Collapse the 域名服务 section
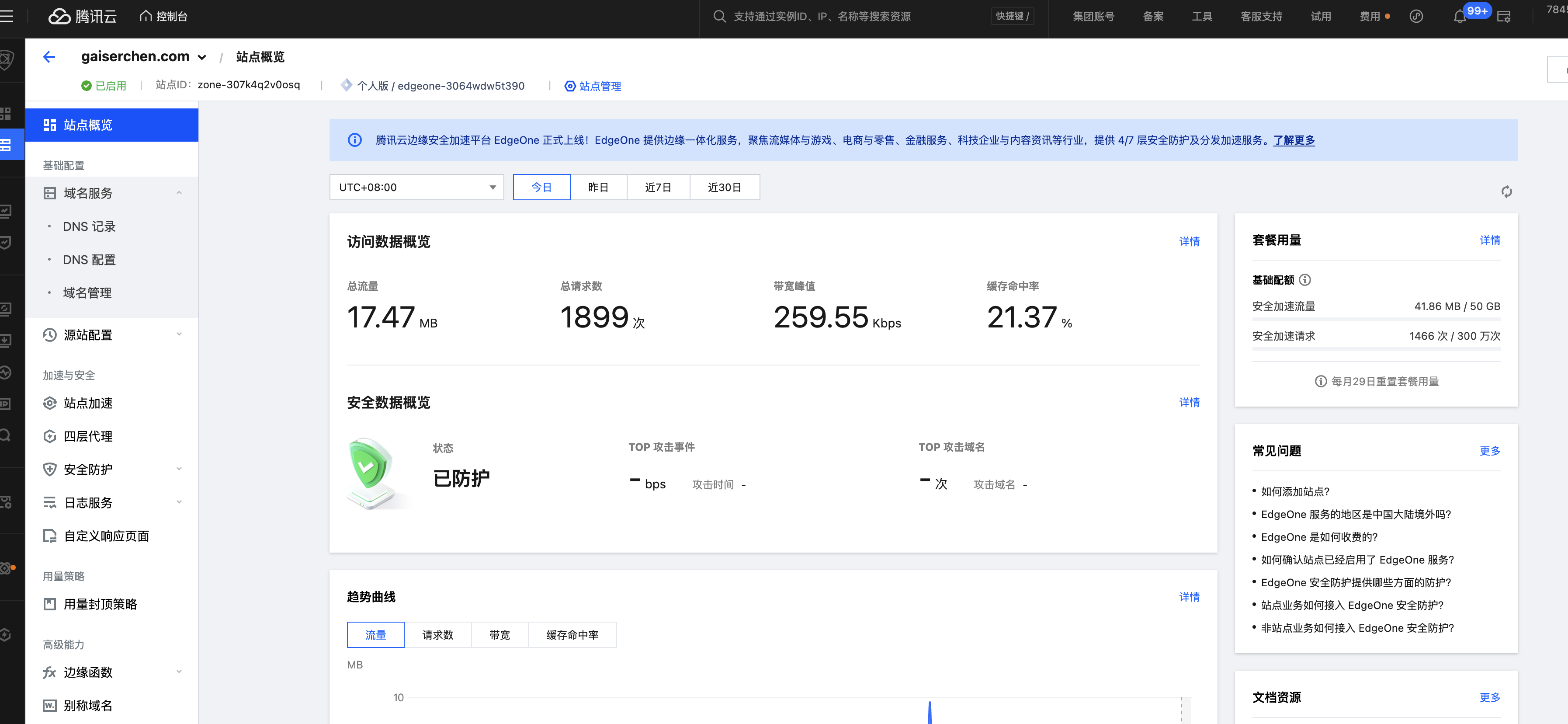 pyautogui.click(x=179, y=193)
